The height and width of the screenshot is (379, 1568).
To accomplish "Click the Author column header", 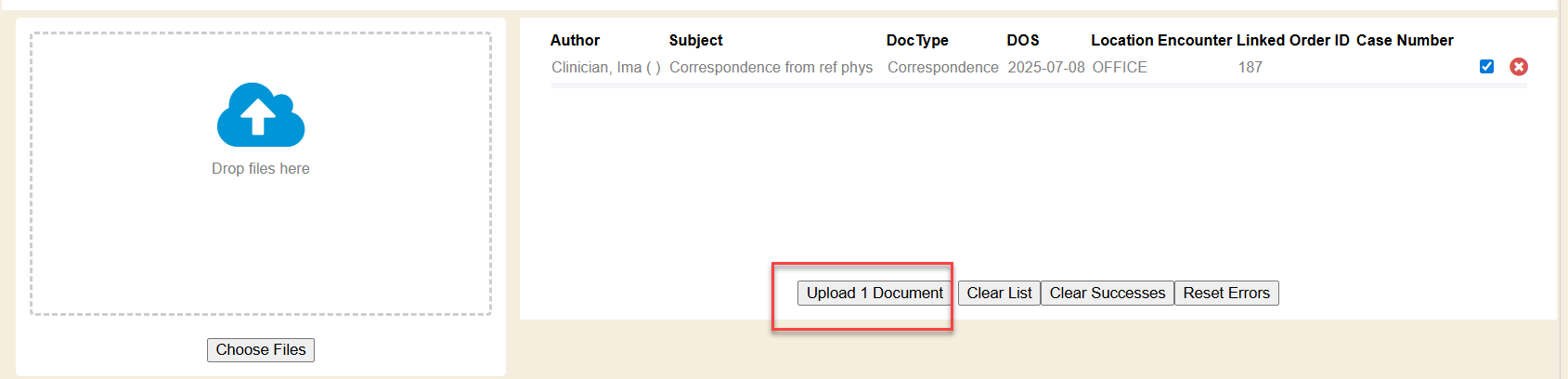I will [575, 41].
